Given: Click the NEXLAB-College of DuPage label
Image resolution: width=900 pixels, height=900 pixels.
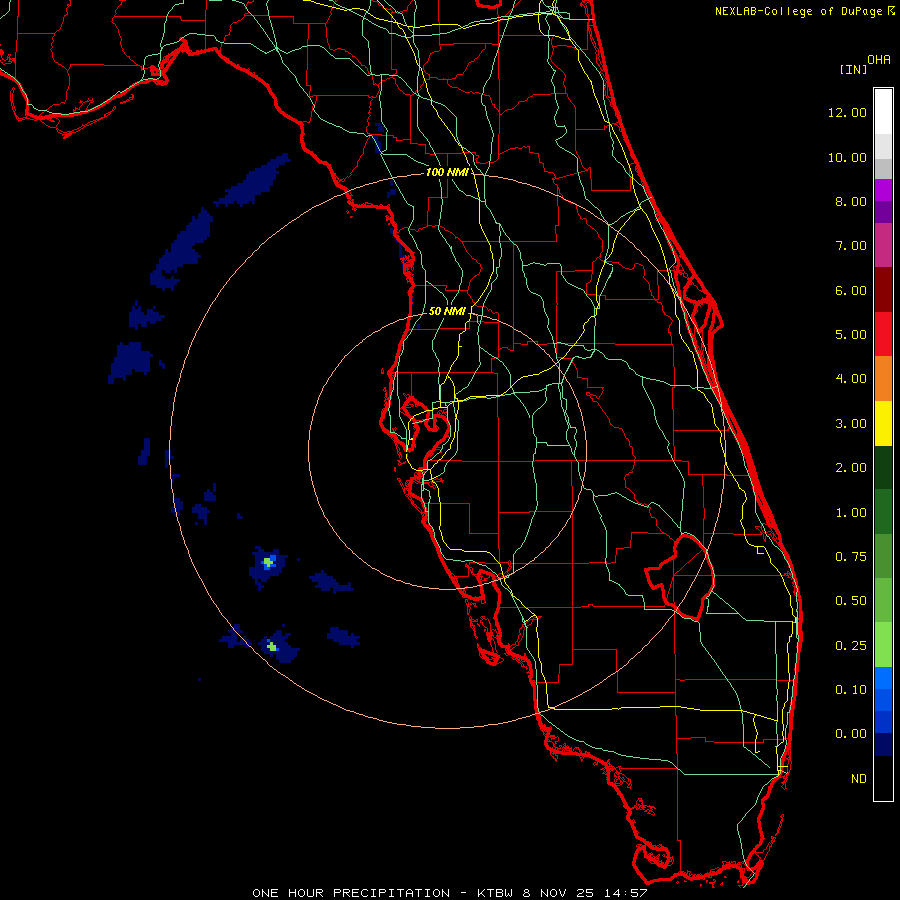Looking at the screenshot, I should click(x=798, y=11).
